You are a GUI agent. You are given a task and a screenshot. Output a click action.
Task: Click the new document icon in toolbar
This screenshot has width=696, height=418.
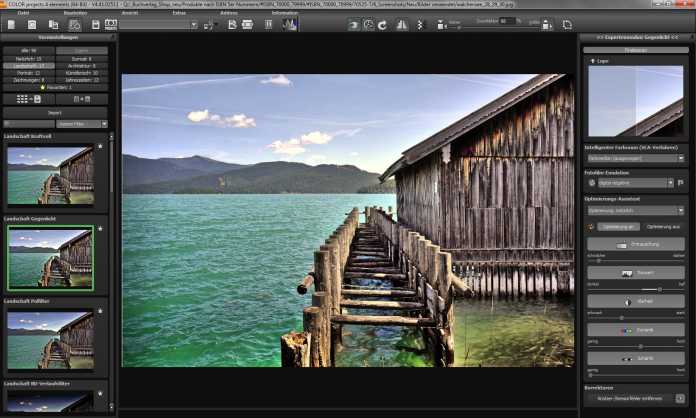pos(10,23)
